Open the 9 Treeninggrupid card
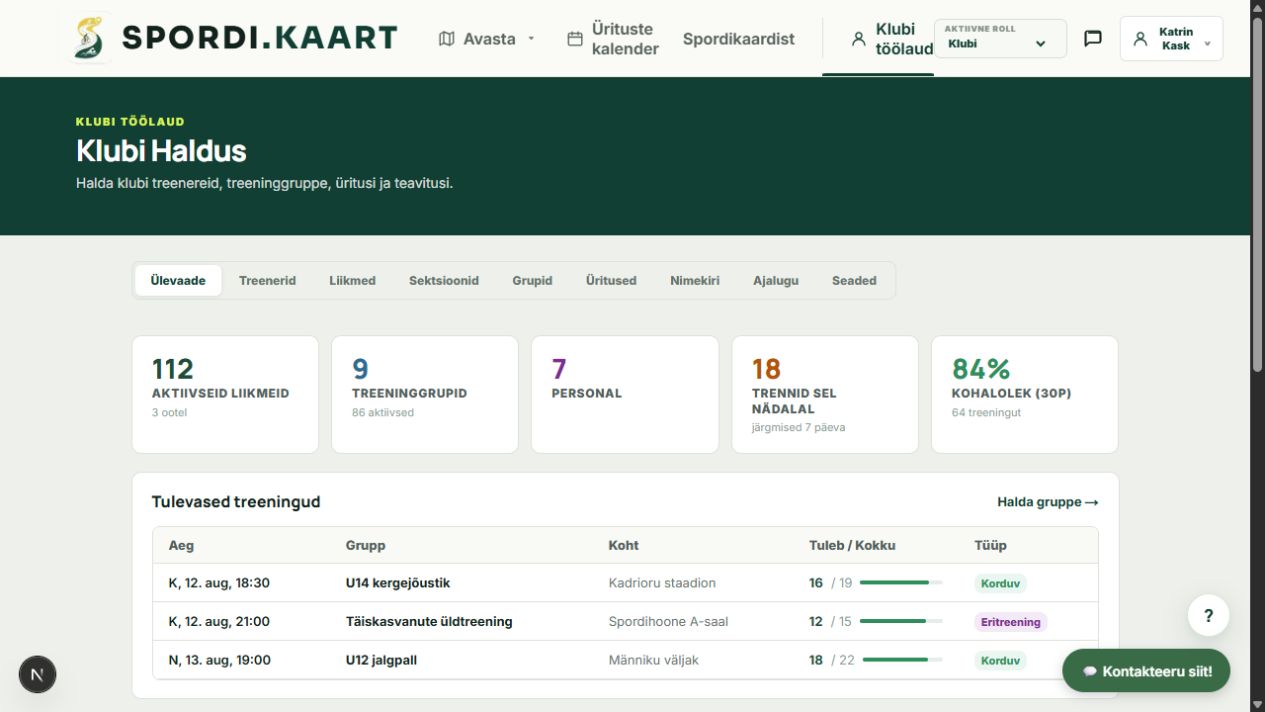The image size is (1265, 712). tap(425, 394)
